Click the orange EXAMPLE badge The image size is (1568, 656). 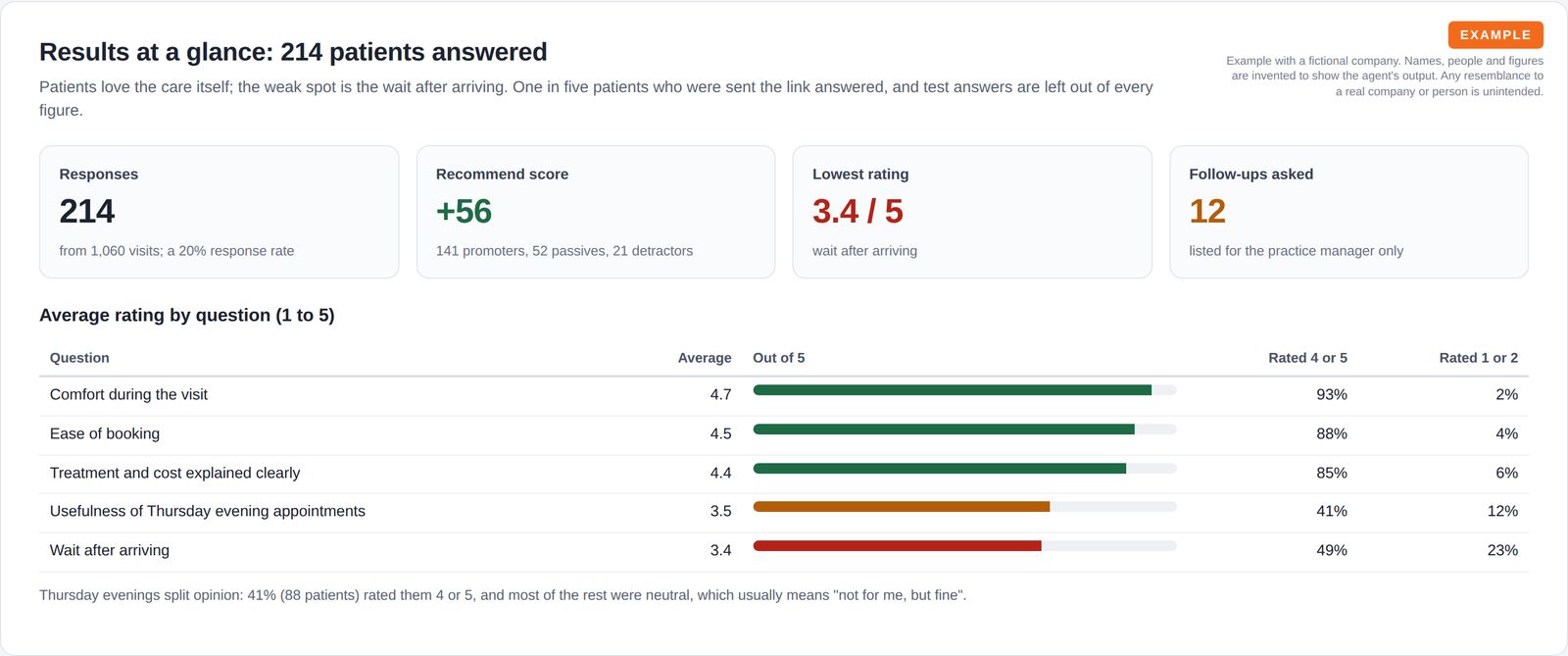click(1495, 34)
